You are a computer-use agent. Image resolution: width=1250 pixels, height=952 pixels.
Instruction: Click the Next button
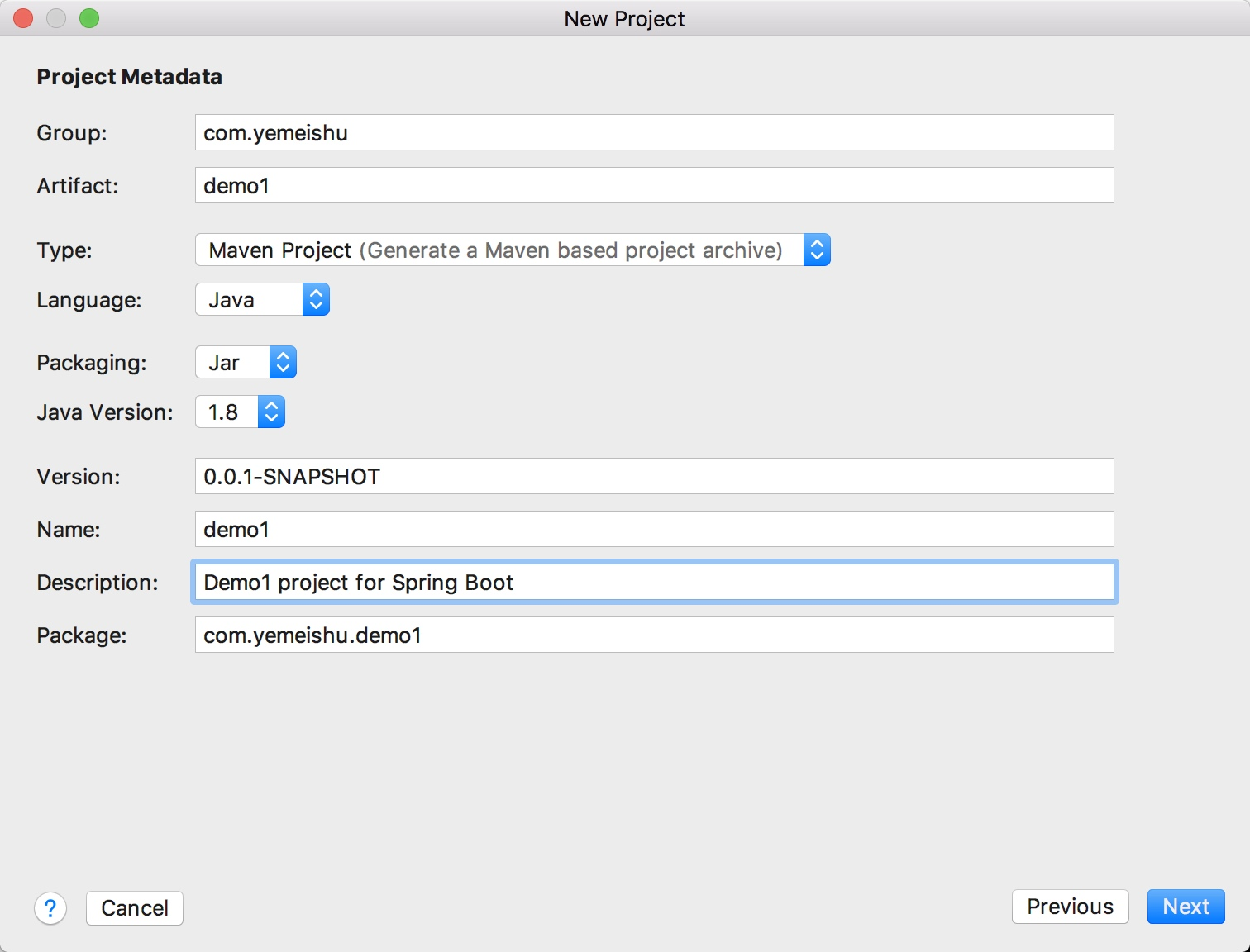click(x=1186, y=907)
